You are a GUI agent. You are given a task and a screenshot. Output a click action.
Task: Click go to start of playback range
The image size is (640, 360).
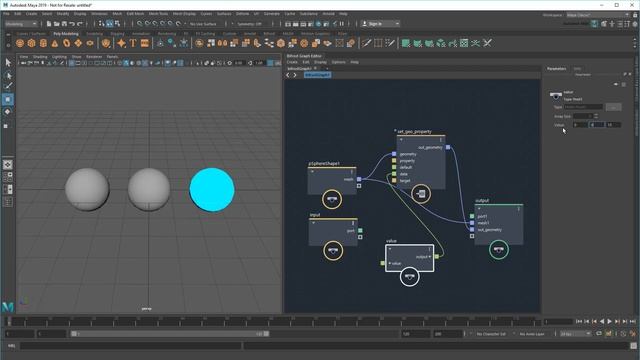pyautogui.click(x=579, y=322)
